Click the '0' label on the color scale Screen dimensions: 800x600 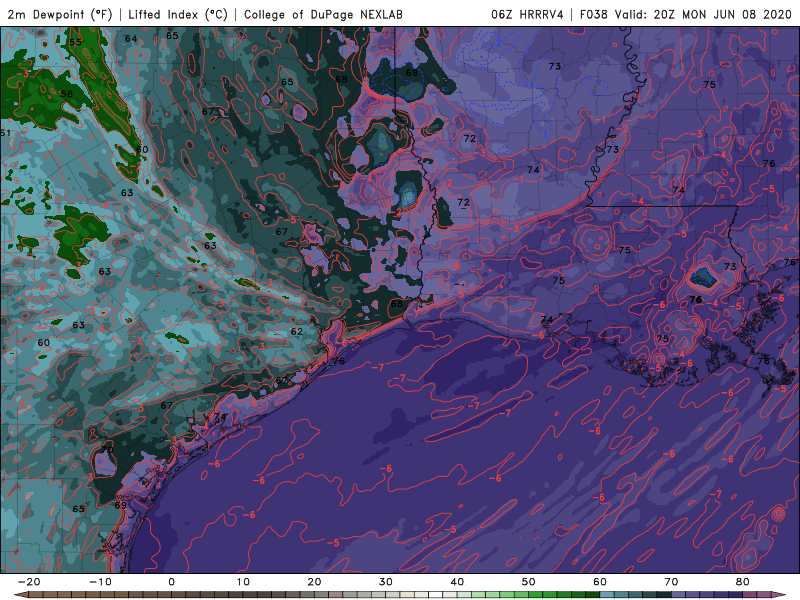[171, 582]
